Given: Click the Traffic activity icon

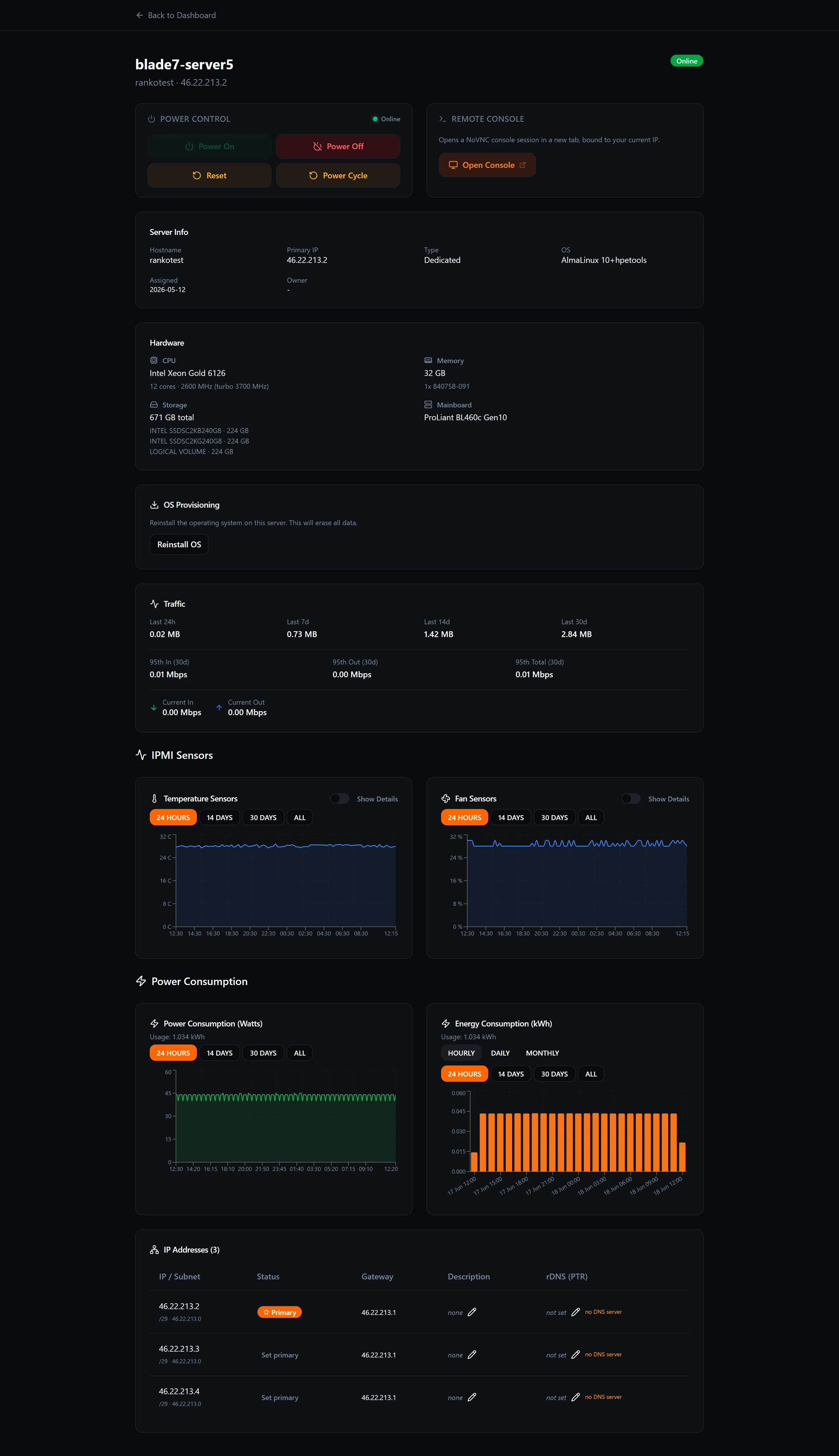Looking at the screenshot, I should (154, 604).
